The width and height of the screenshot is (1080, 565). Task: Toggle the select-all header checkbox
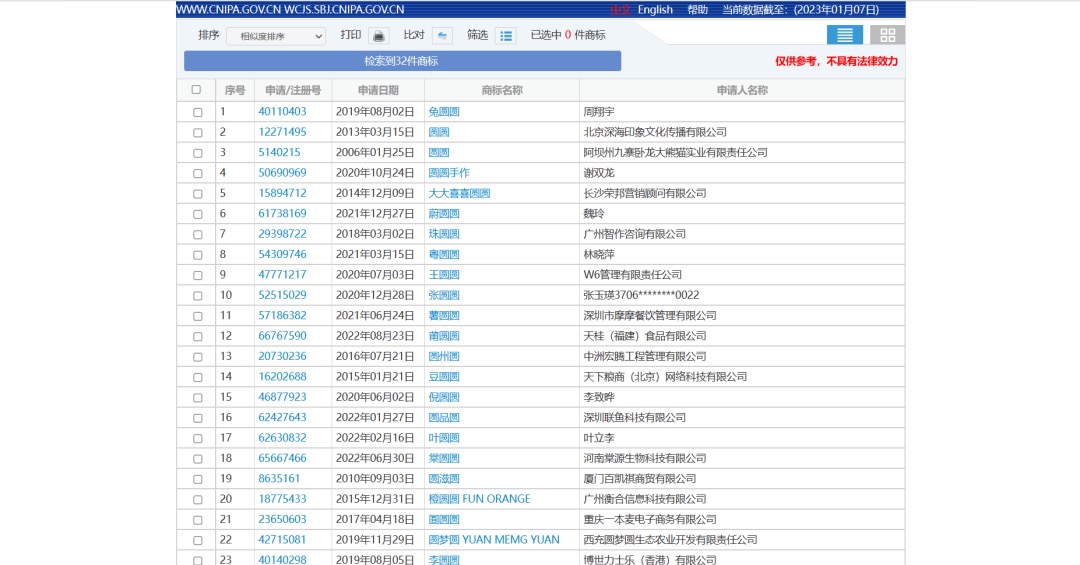(x=196, y=90)
